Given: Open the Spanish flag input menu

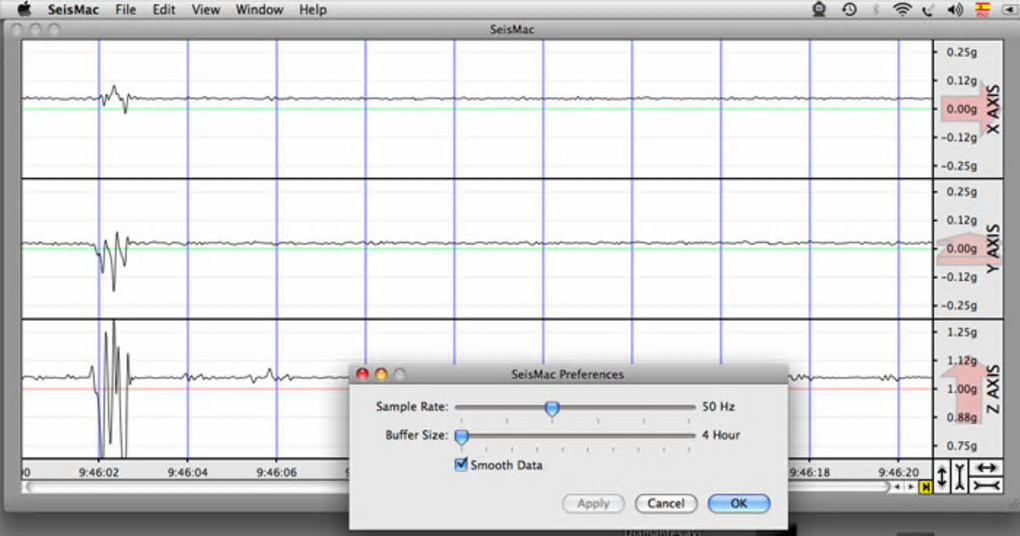Looking at the screenshot, I should point(982,9).
